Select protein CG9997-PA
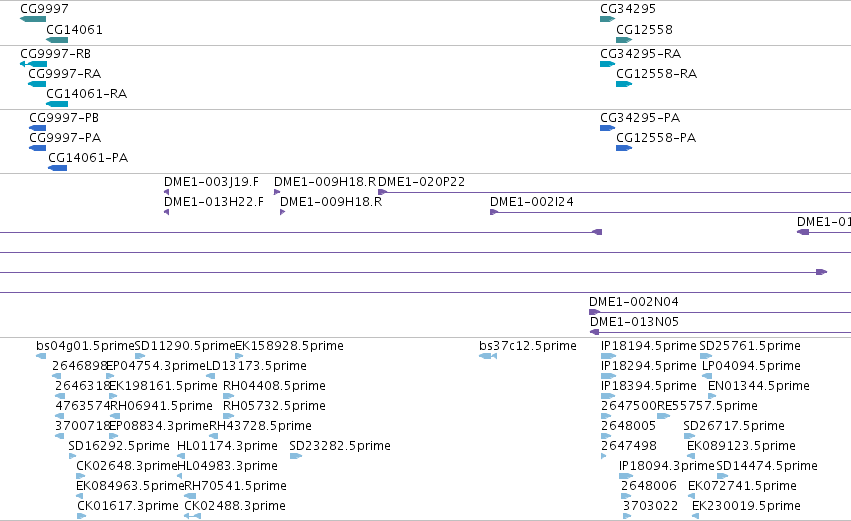 (x=65, y=138)
